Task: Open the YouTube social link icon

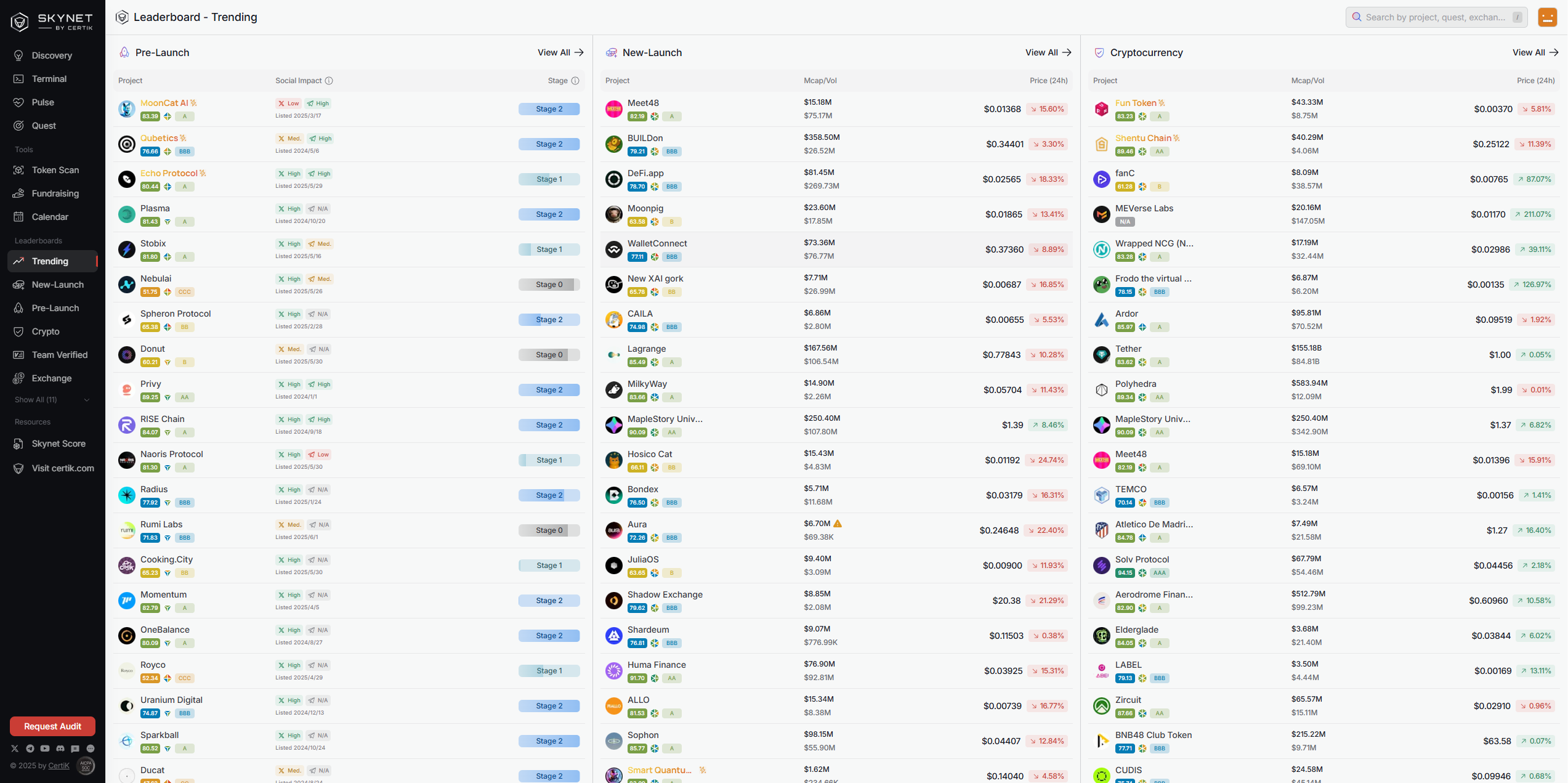Action: 45,749
